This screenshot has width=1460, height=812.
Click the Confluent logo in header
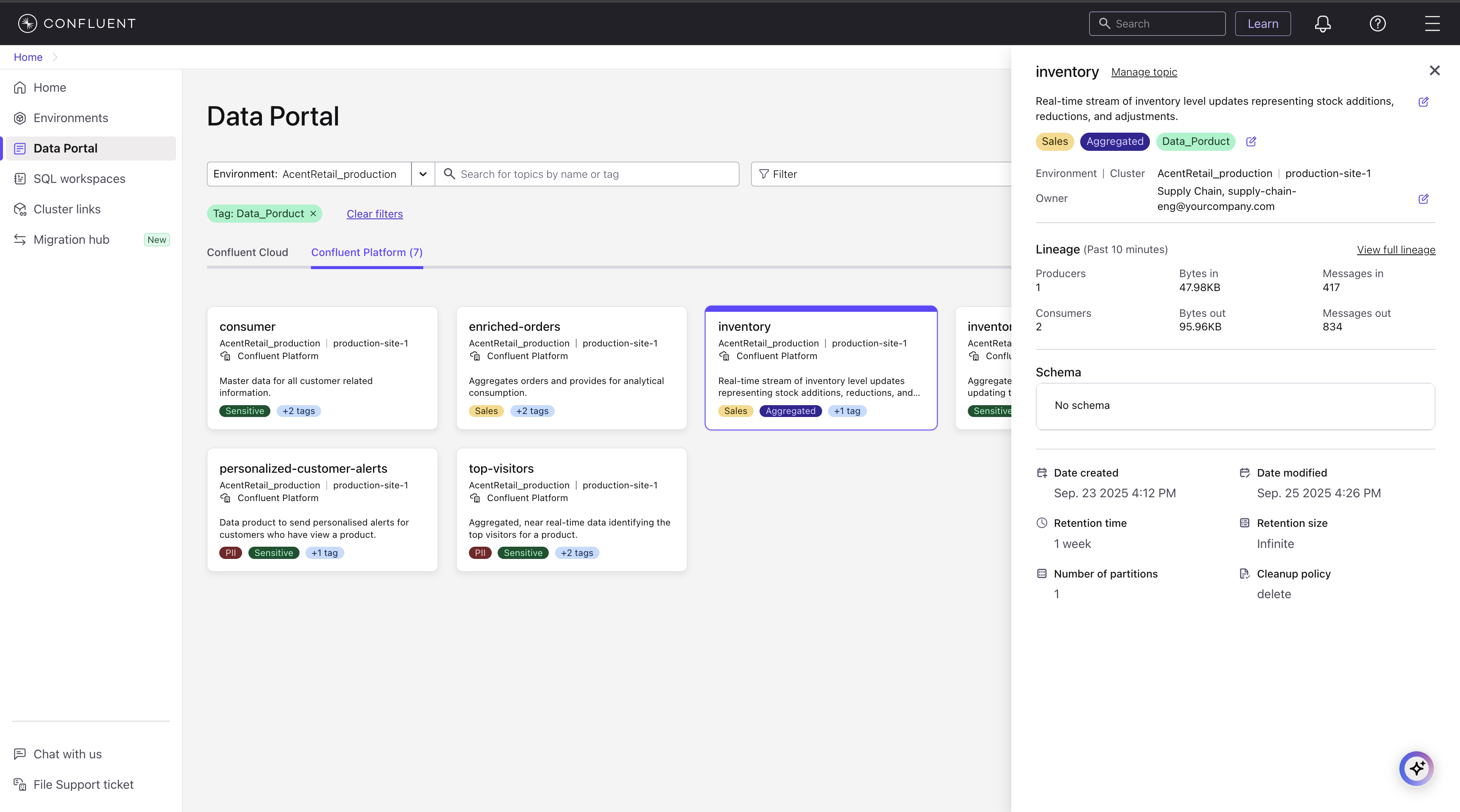(77, 23)
